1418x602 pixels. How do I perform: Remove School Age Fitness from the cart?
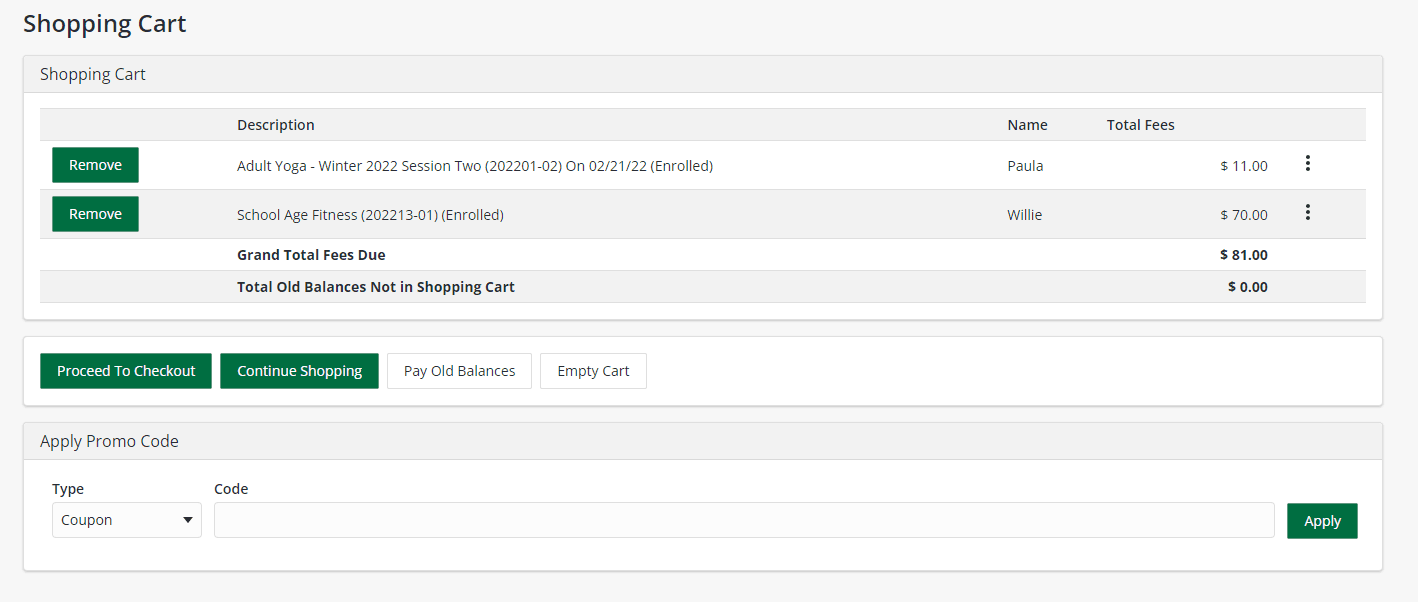tap(95, 214)
